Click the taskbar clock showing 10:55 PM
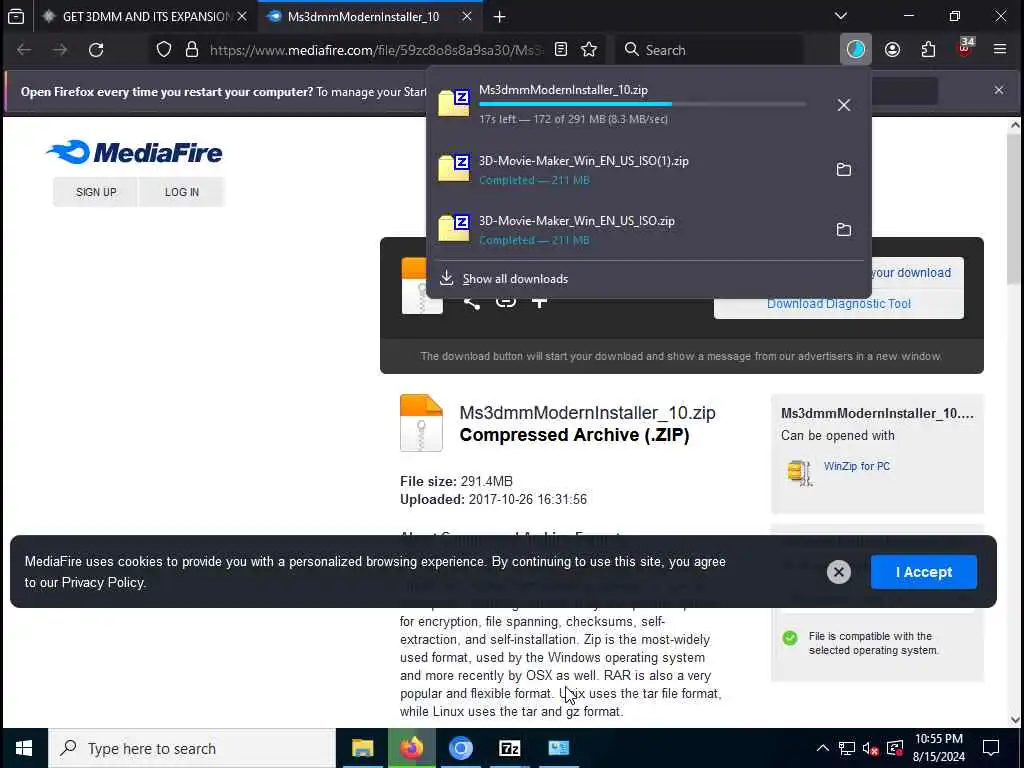 click(x=938, y=748)
